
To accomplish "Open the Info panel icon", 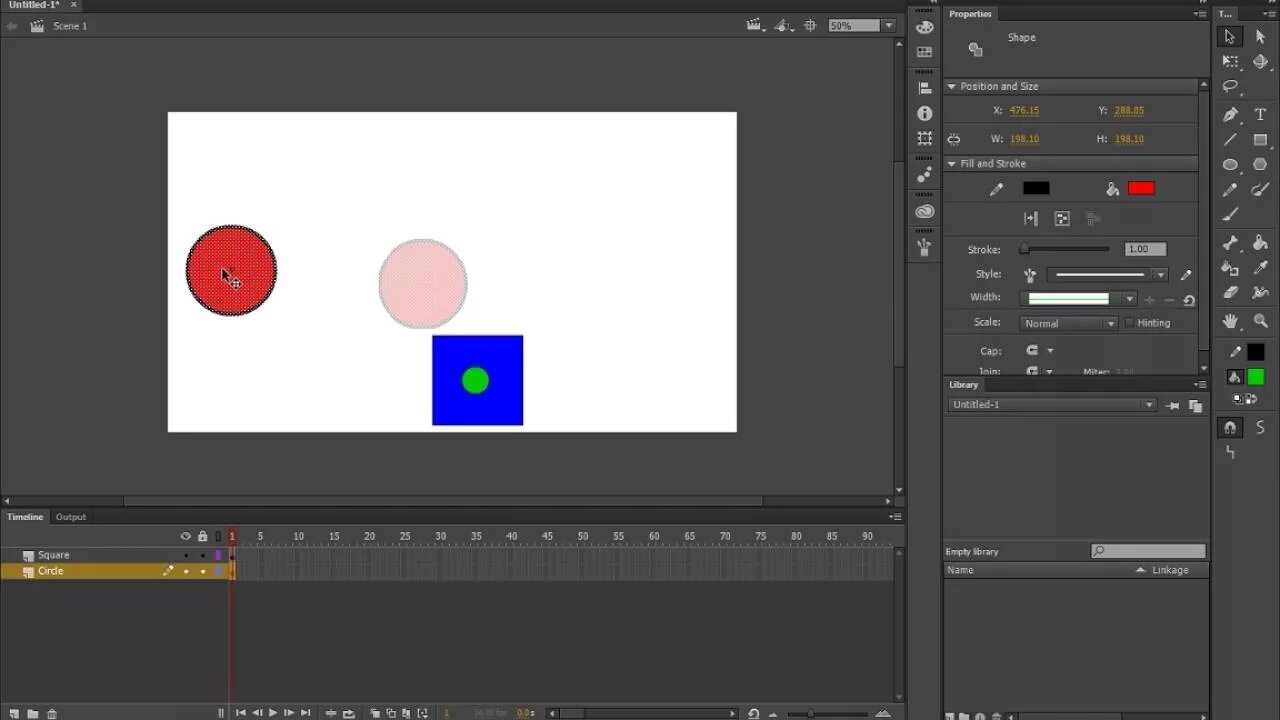I will [x=924, y=113].
